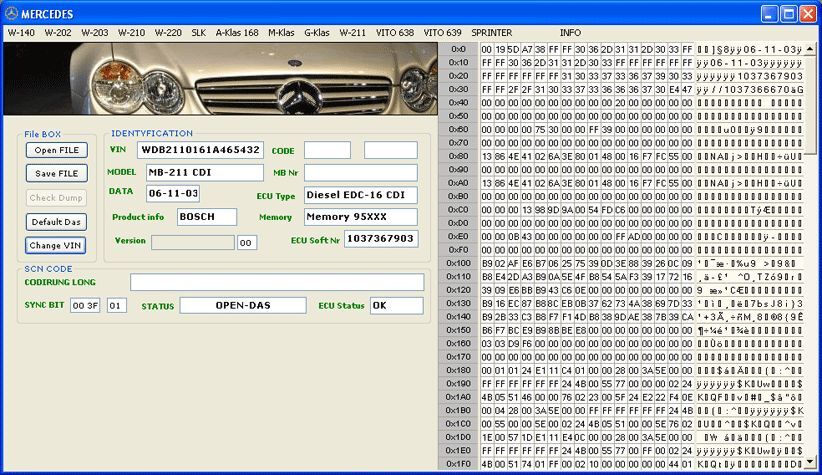Click the hex view scroll-down arrow

coord(810,462)
